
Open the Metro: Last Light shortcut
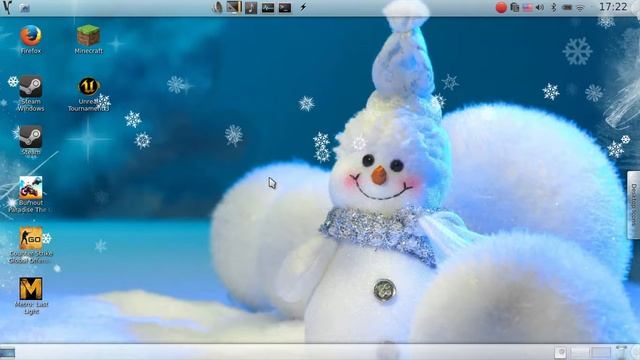[x=31, y=296]
